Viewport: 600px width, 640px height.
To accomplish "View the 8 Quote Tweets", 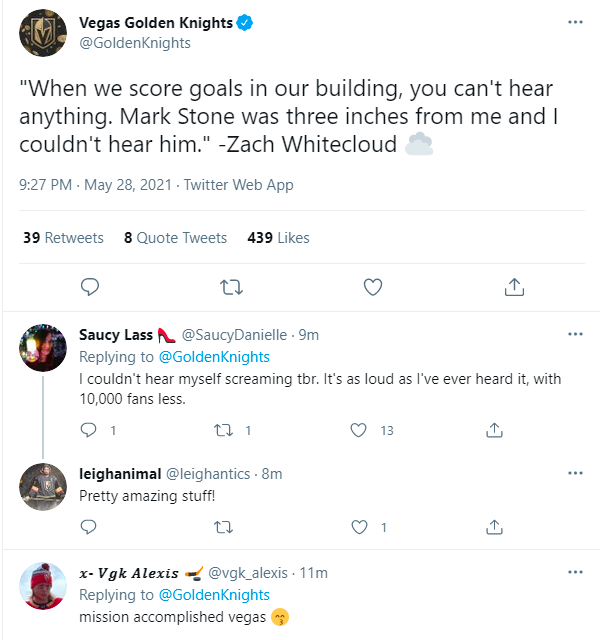I will point(175,238).
